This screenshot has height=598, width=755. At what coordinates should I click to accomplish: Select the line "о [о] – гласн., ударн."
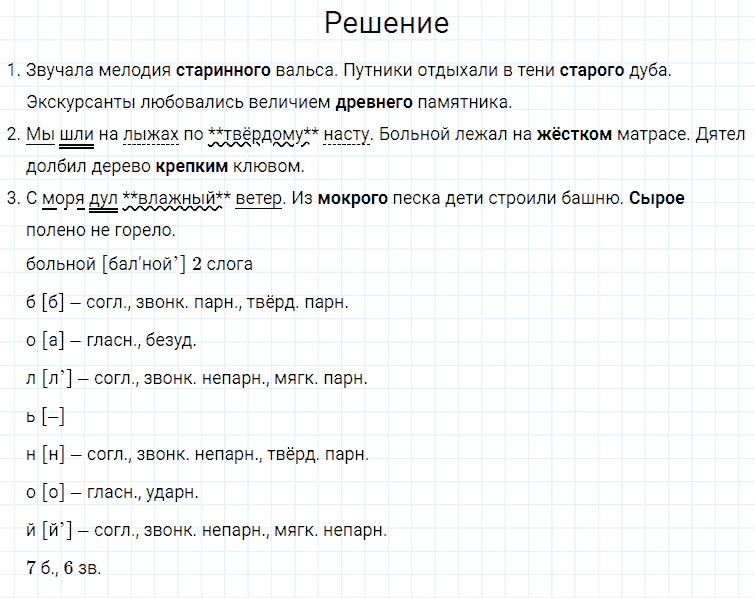click(112, 492)
